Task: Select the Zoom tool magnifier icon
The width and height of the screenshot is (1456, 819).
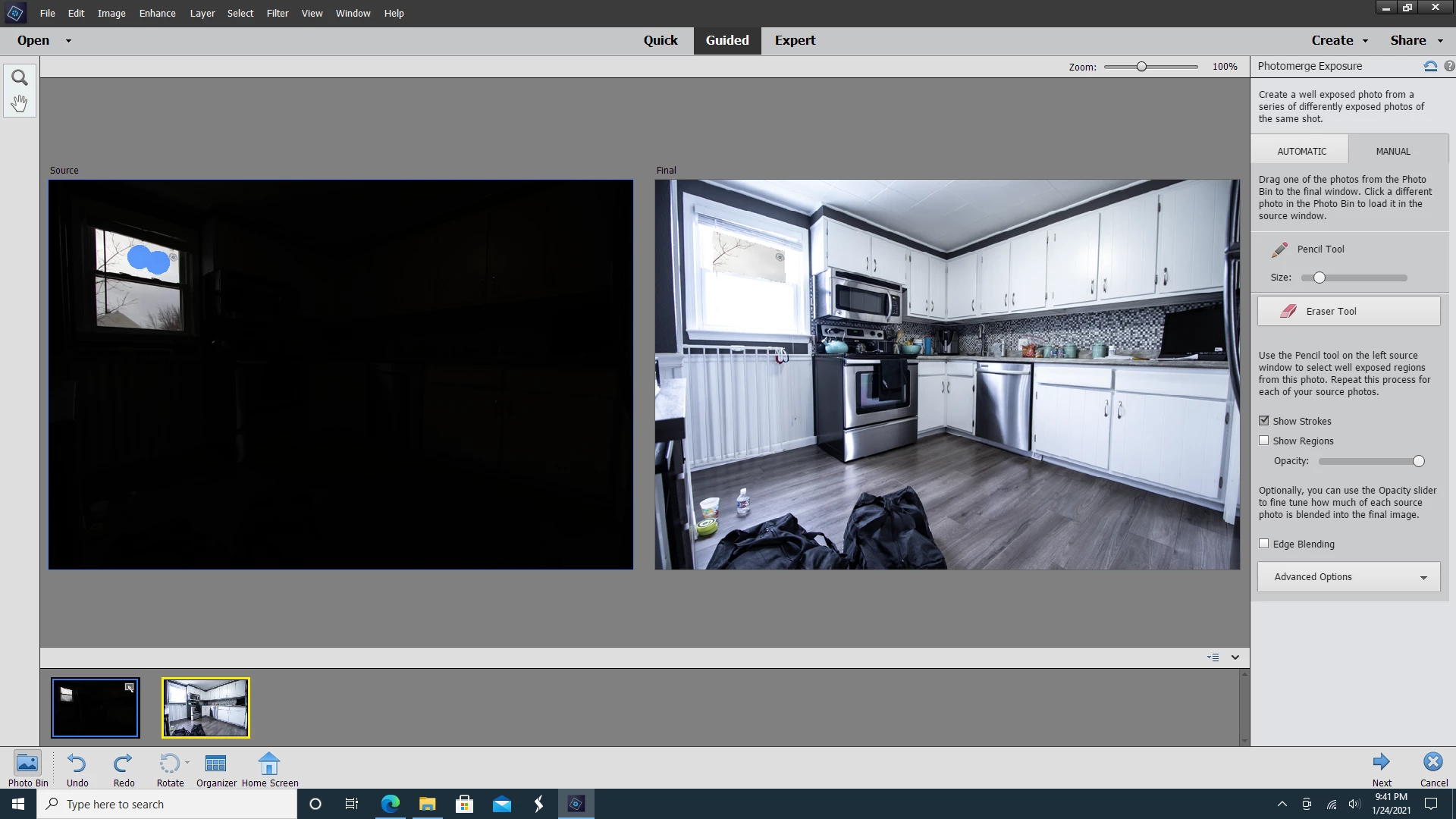Action: click(20, 78)
